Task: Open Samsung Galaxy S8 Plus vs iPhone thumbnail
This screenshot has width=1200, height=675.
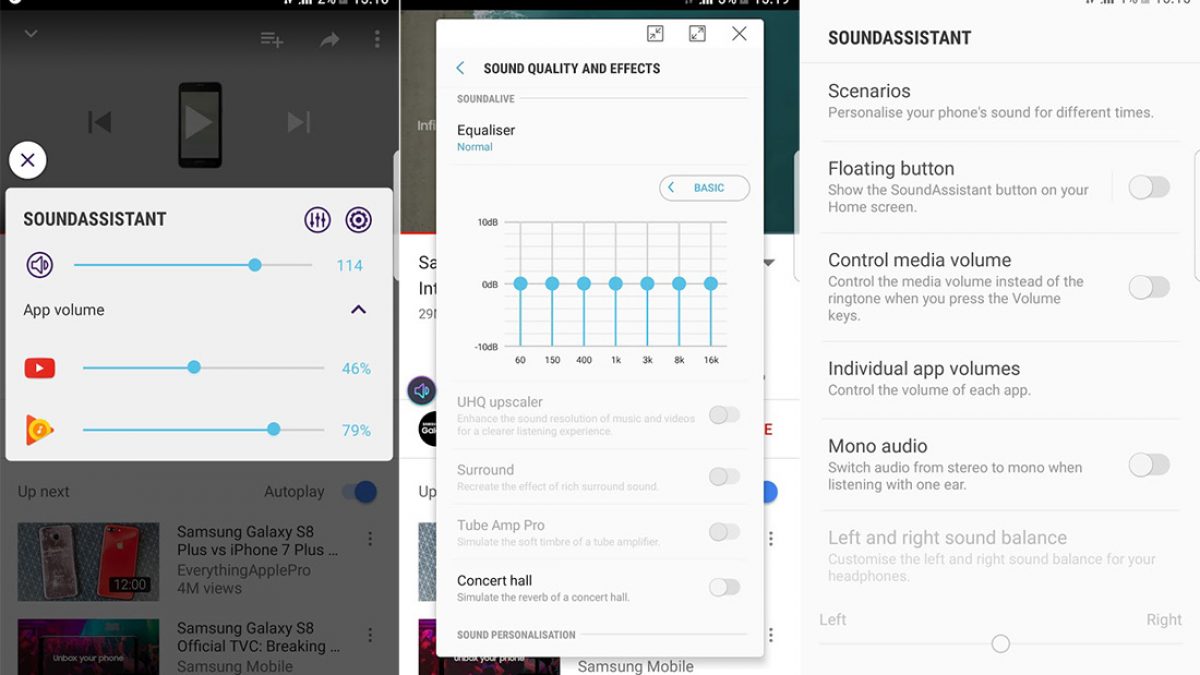Action: click(88, 561)
